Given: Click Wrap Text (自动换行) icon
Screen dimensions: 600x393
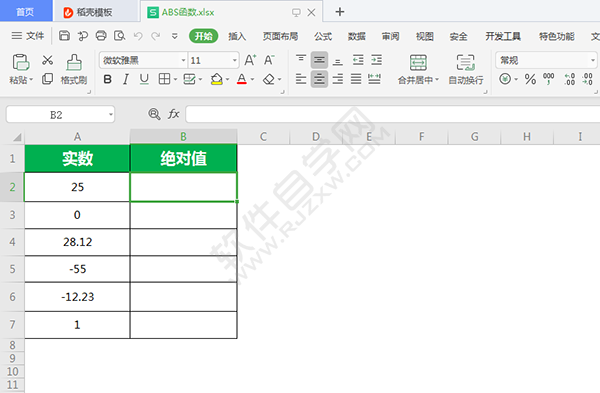Looking at the screenshot, I should (x=465, y=62).
